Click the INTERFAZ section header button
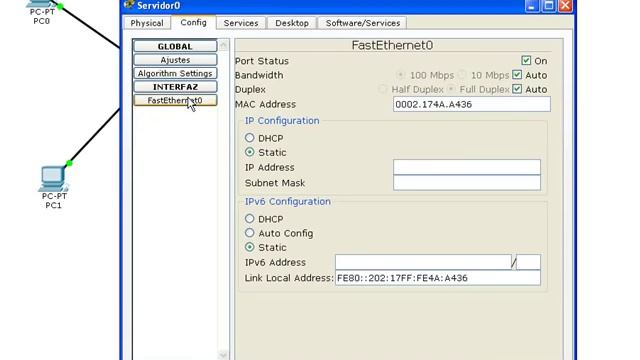 tap(175, 87)
